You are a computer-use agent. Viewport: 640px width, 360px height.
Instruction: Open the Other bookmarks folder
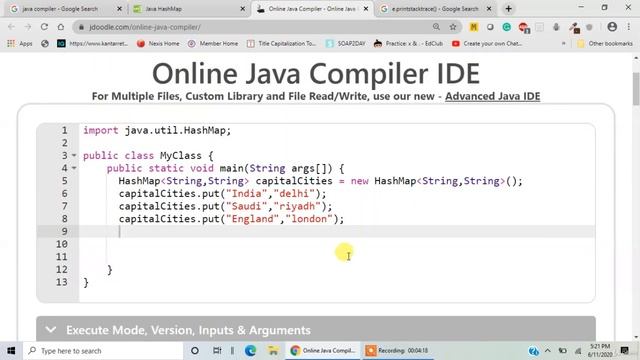[605, 43]
